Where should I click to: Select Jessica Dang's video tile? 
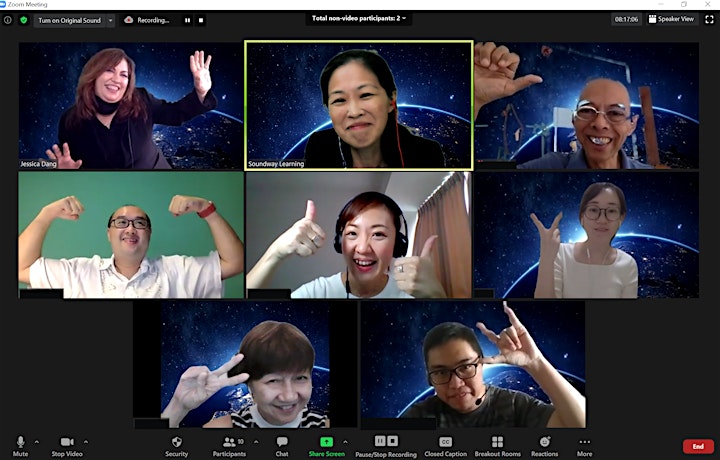pyautogui.click(x=131, y=106)
